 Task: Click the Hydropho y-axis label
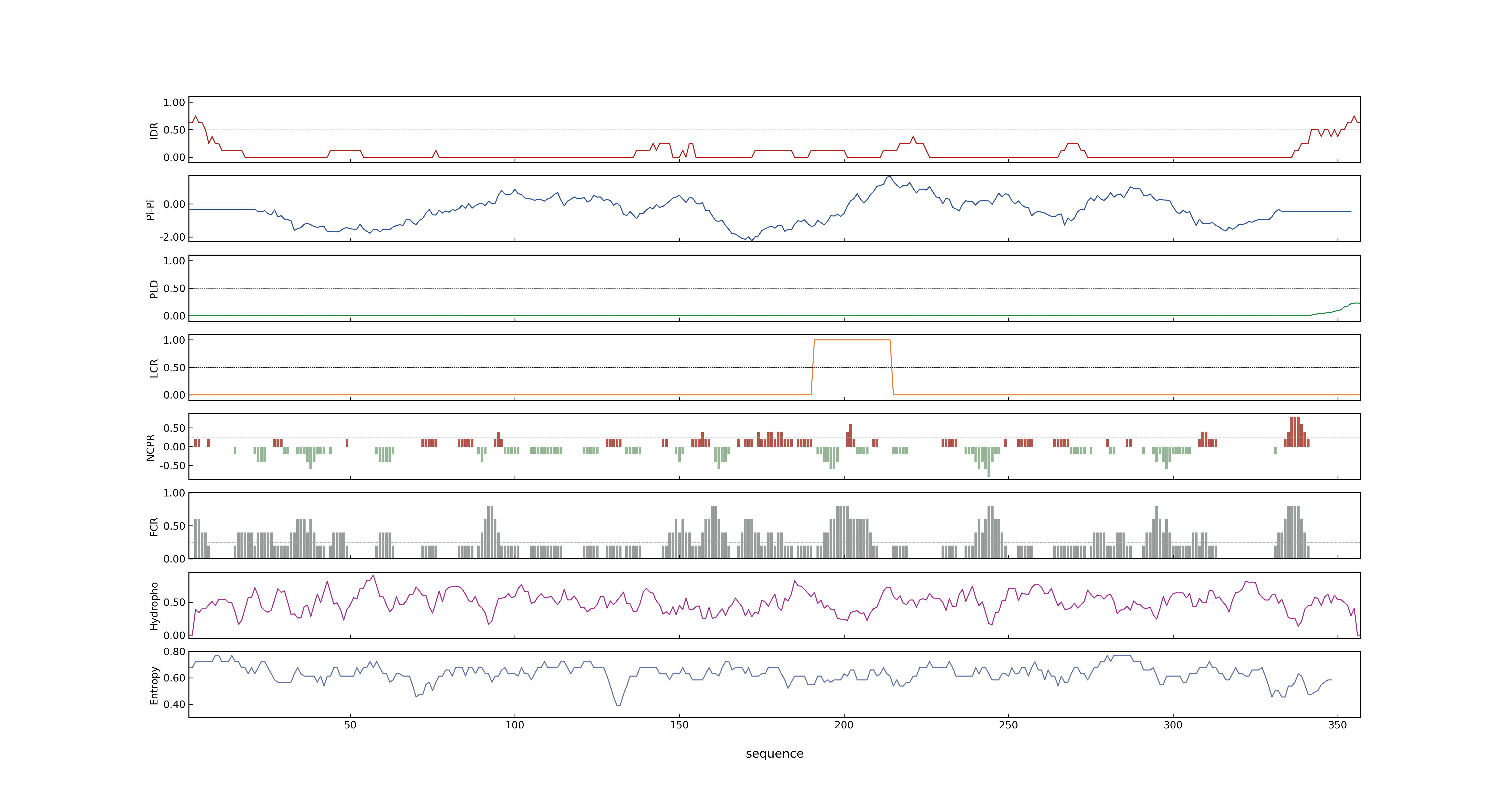click(154, 606)
